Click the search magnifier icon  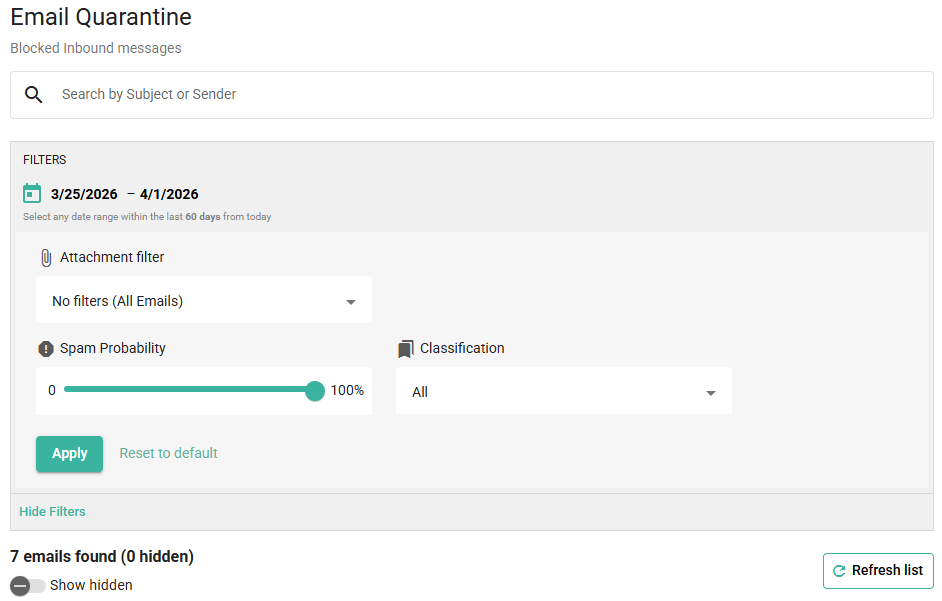point(34,94)
